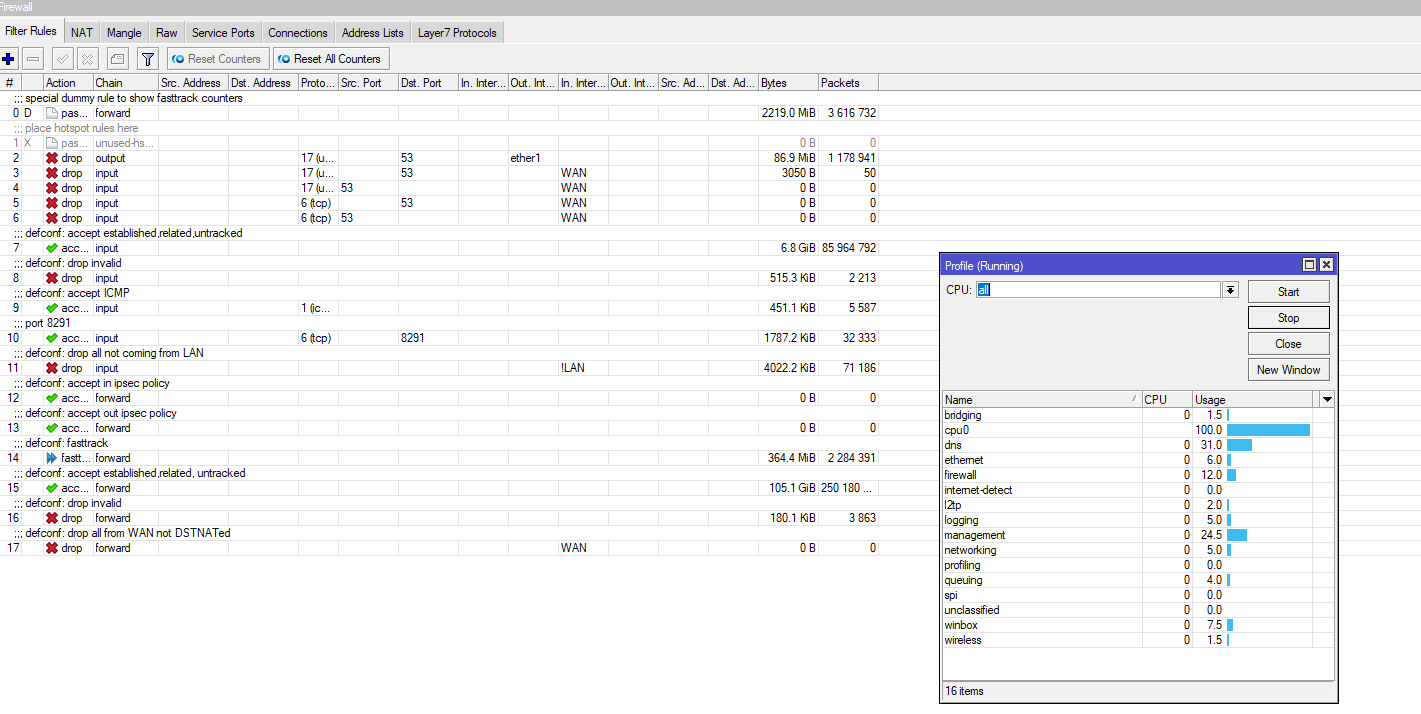The width and height of the screenshot is (1421, 714).
Task: Maximize the Profile window
Action: coord(1309,265)
